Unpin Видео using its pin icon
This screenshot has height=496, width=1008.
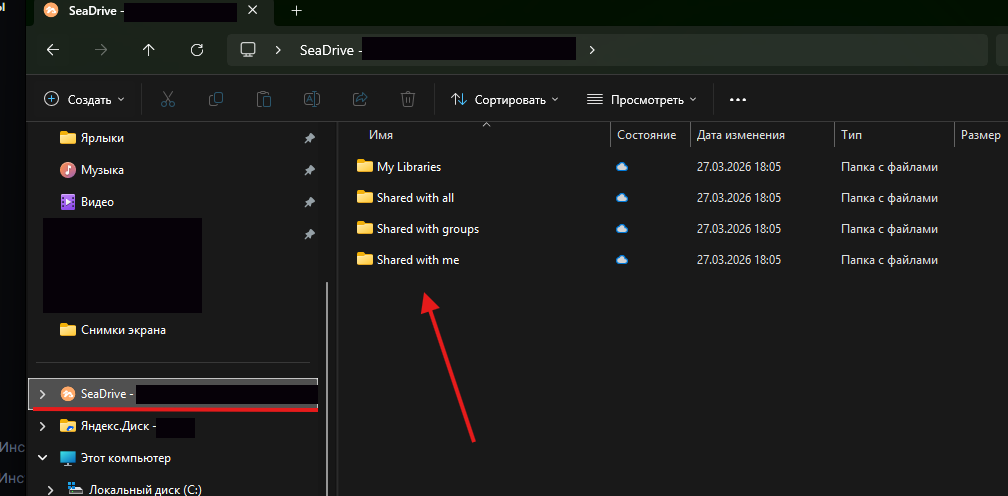pyautogui.click(x=309, y=202)
